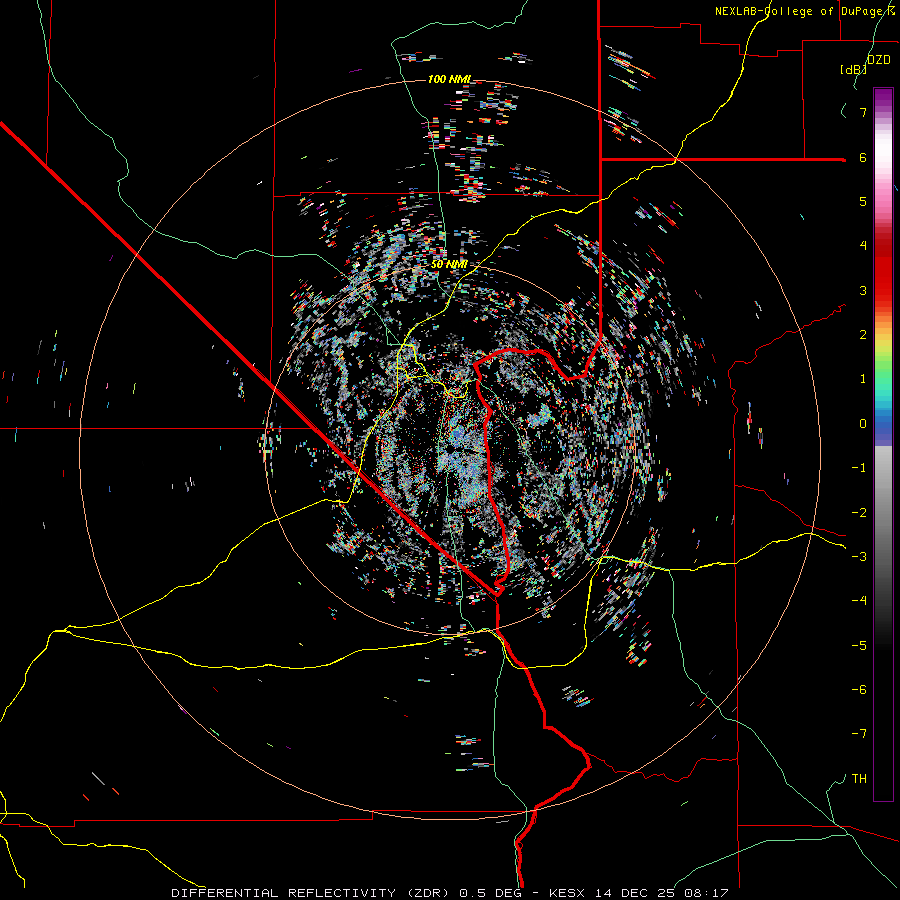
Task: Click the 0.5 DEG elevation text
Action: coord(491,893)
